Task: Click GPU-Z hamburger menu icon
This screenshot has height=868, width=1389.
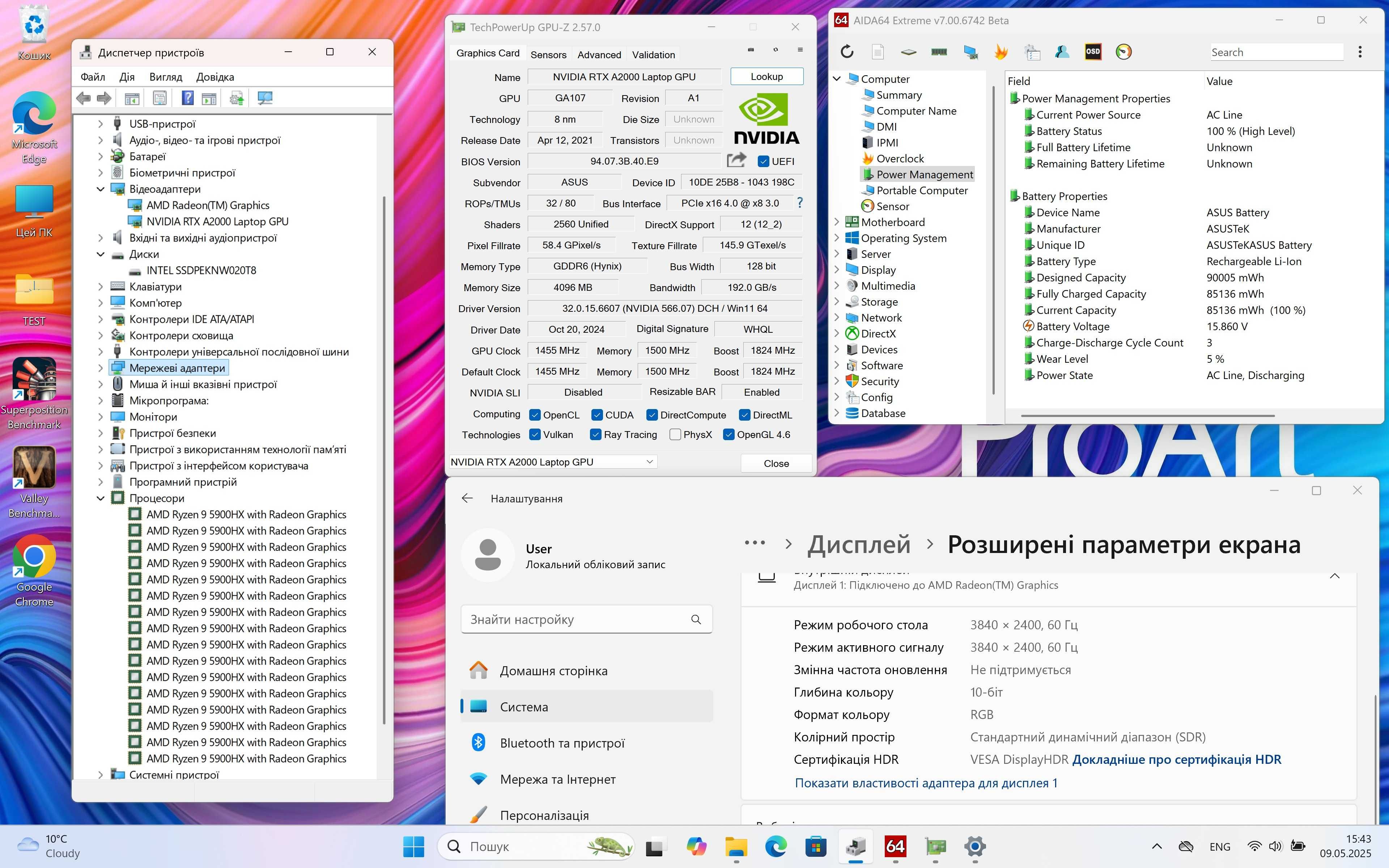Action: point(800,50)
